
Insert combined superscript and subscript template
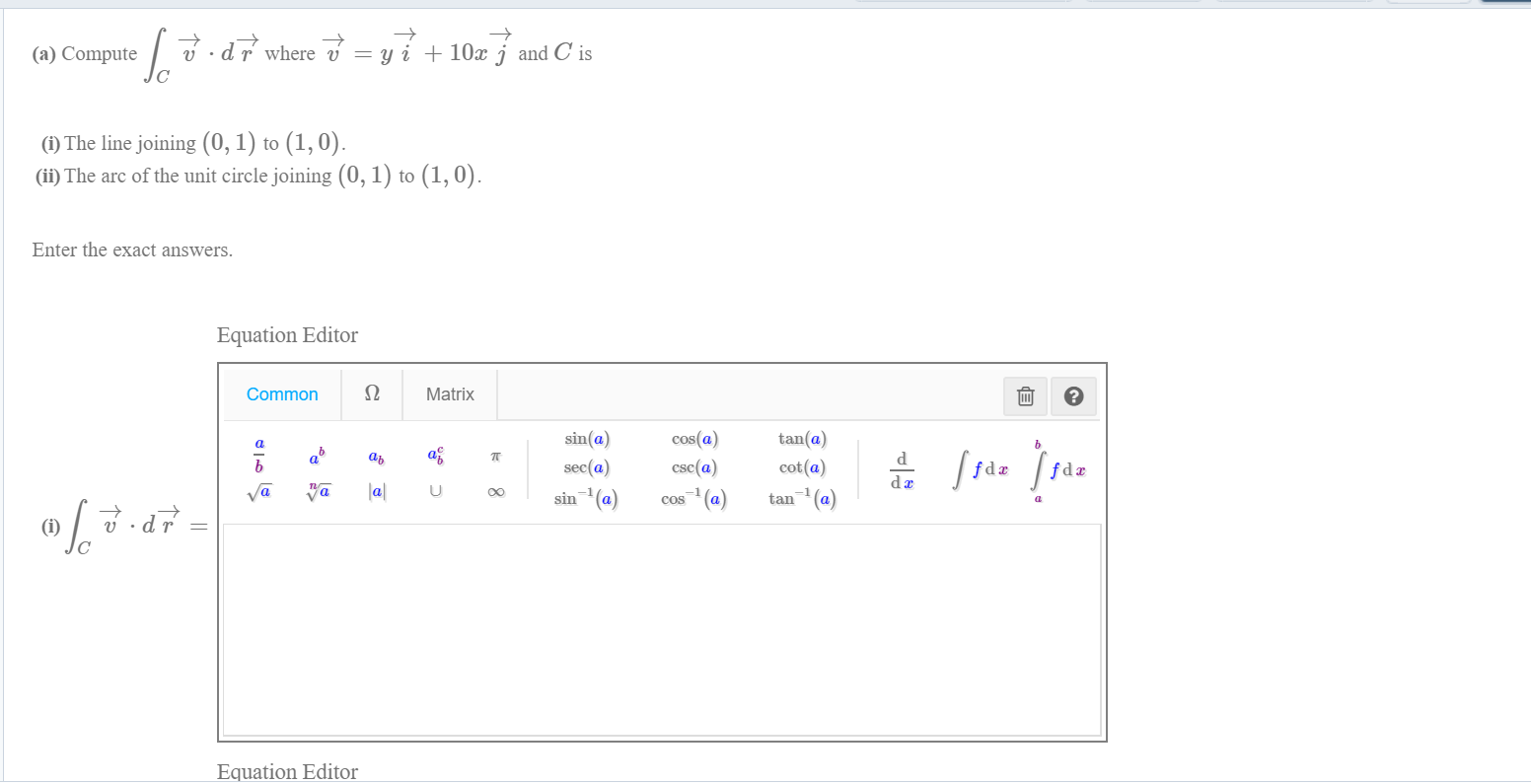coord(435,457)
